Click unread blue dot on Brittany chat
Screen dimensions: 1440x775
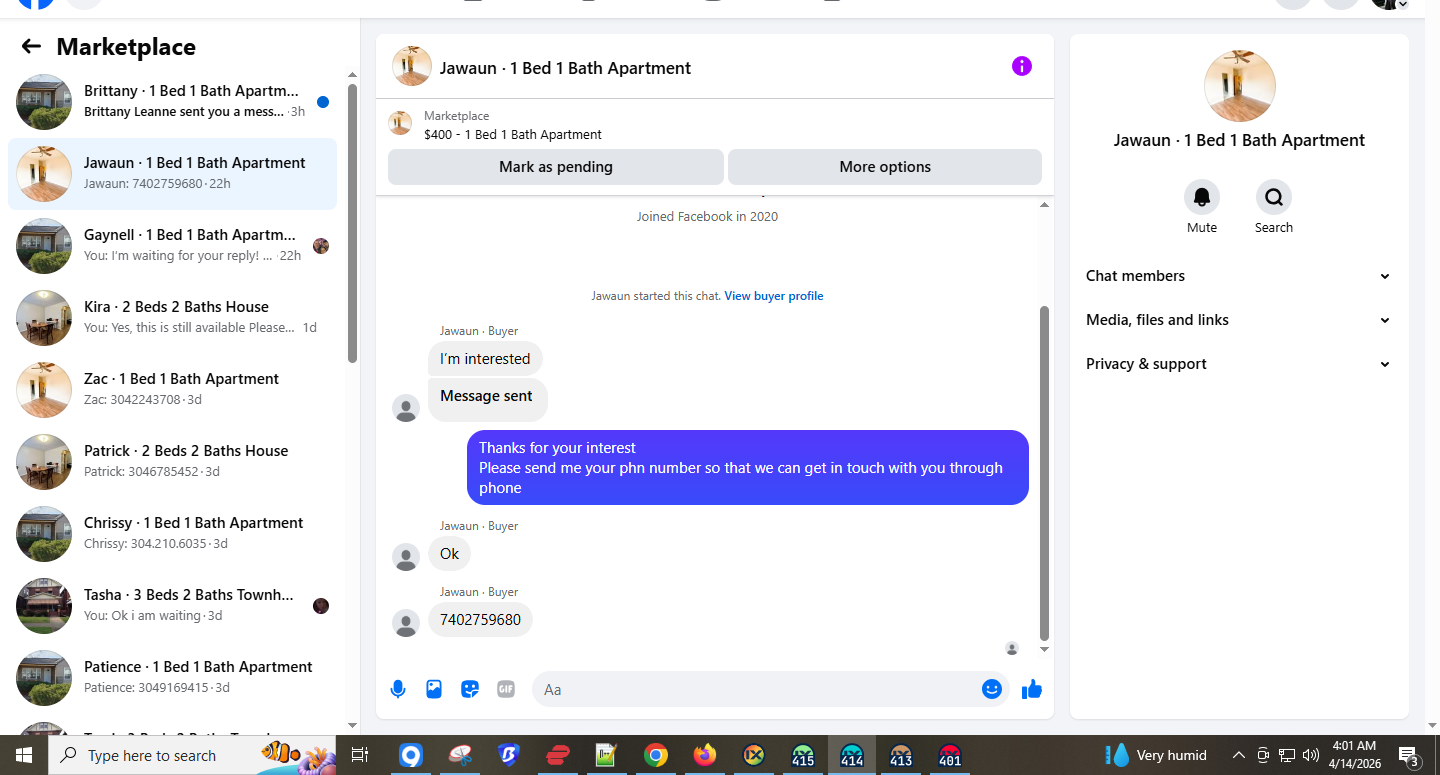point(323,102)
